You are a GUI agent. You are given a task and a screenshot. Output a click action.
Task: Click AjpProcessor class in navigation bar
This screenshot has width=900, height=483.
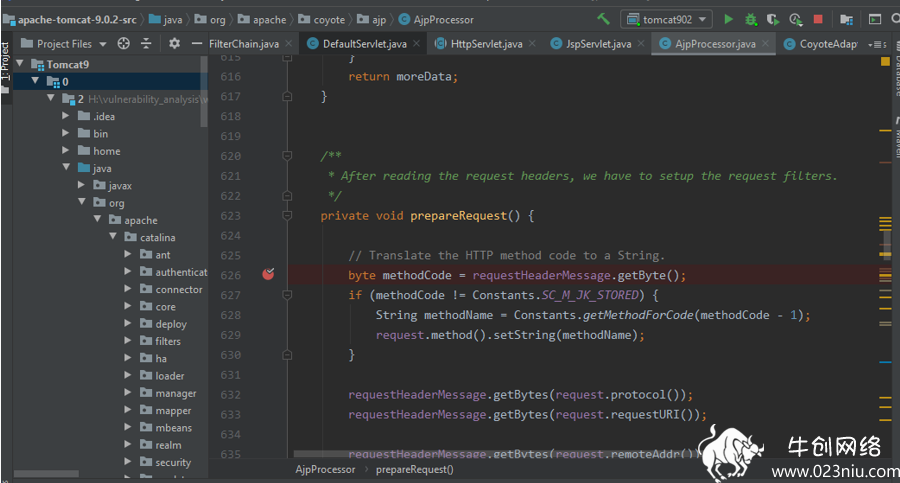coord(436,20)
